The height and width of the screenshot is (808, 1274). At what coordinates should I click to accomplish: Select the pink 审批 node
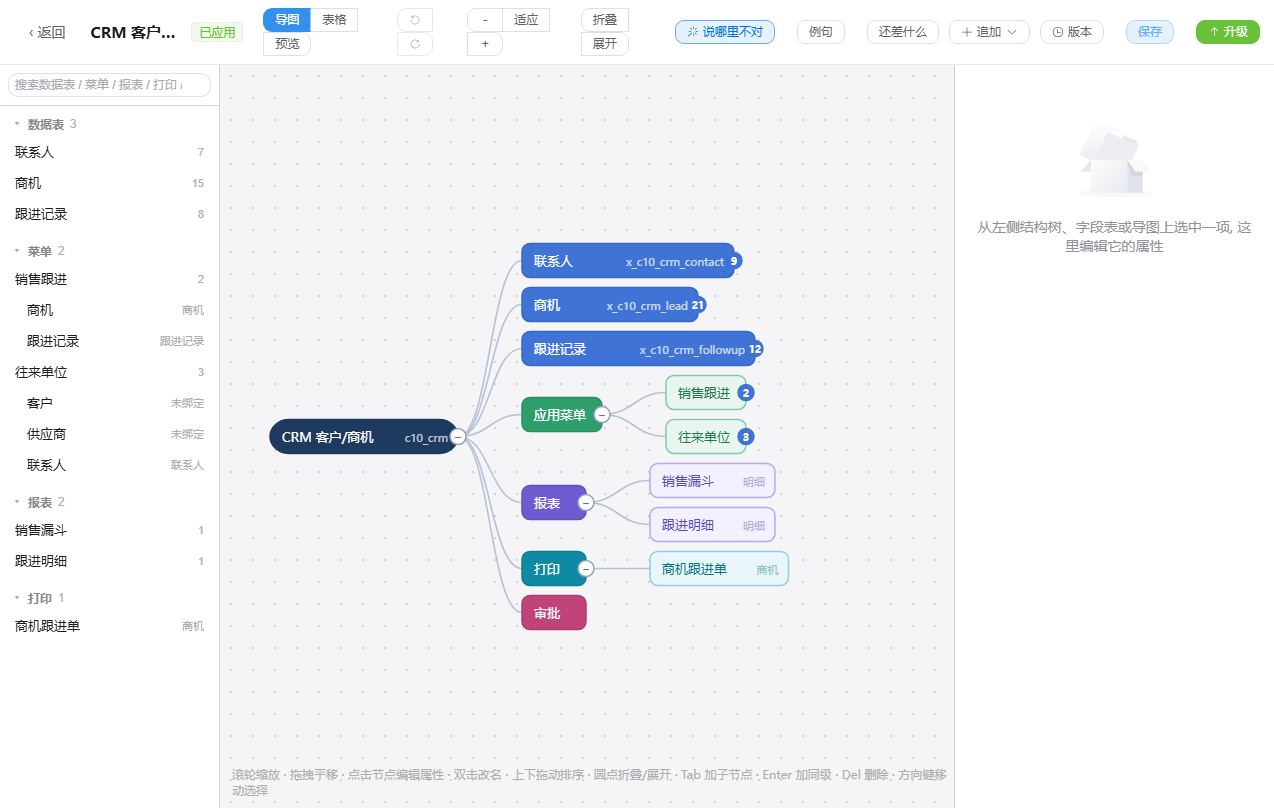(553, 613)
